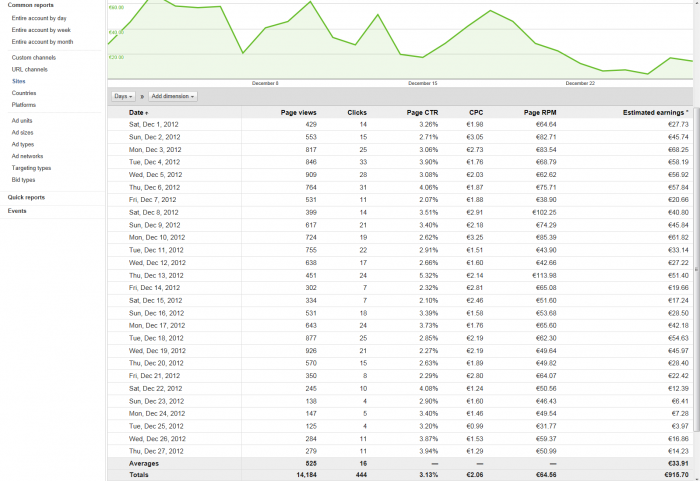Sort by Estimated earnings column

[x=655, y=113]
